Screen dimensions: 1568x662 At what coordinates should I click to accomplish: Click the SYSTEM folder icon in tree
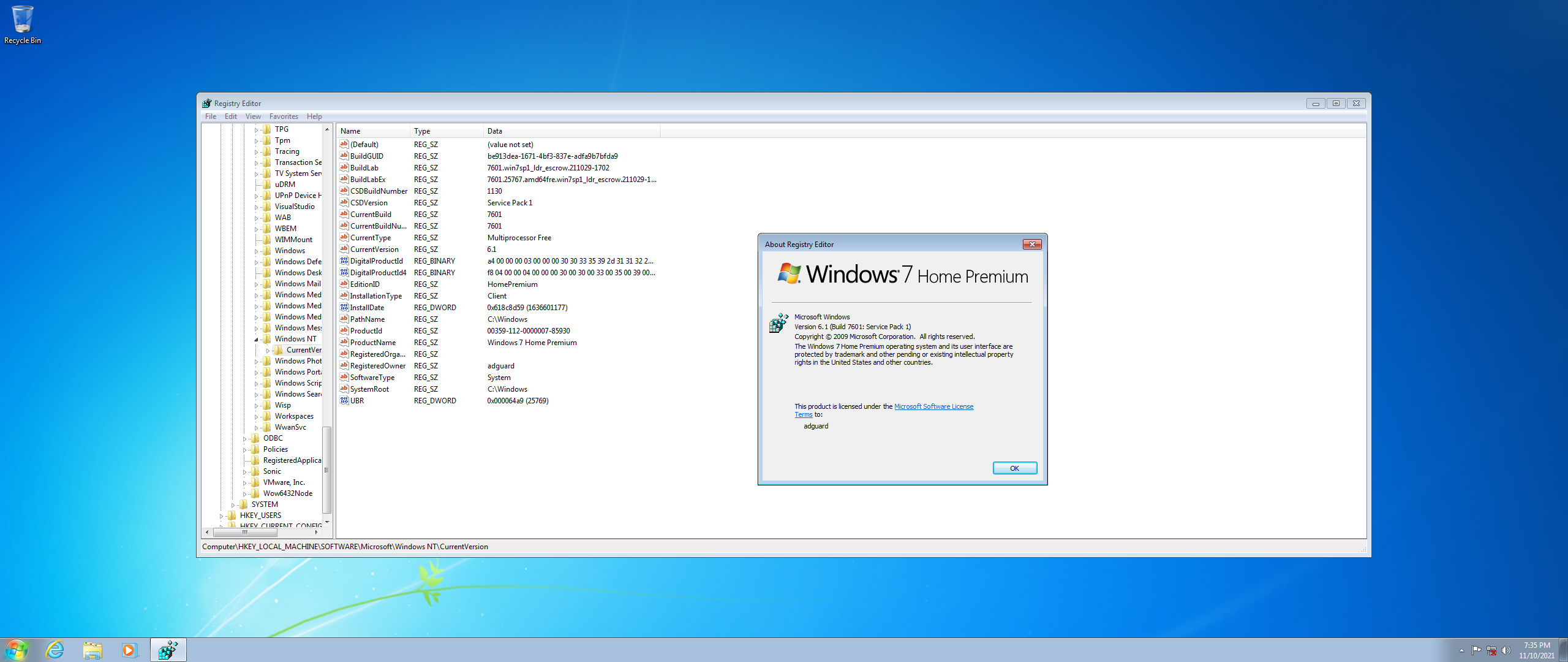244,504
